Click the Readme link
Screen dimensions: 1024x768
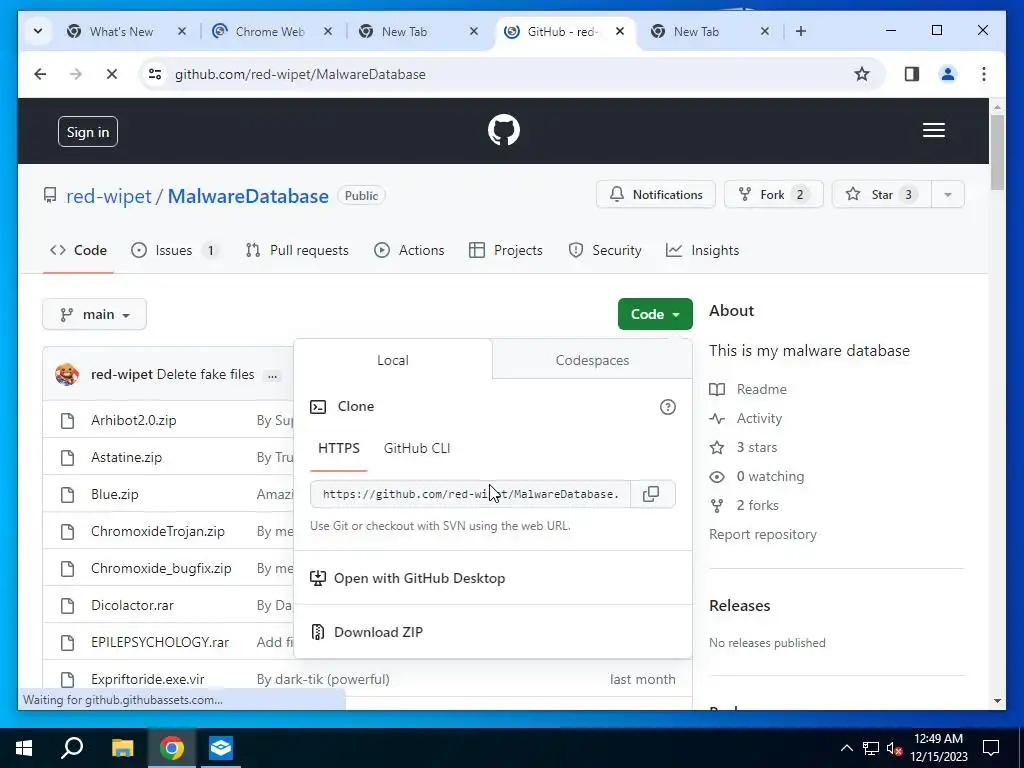(748, 389)
